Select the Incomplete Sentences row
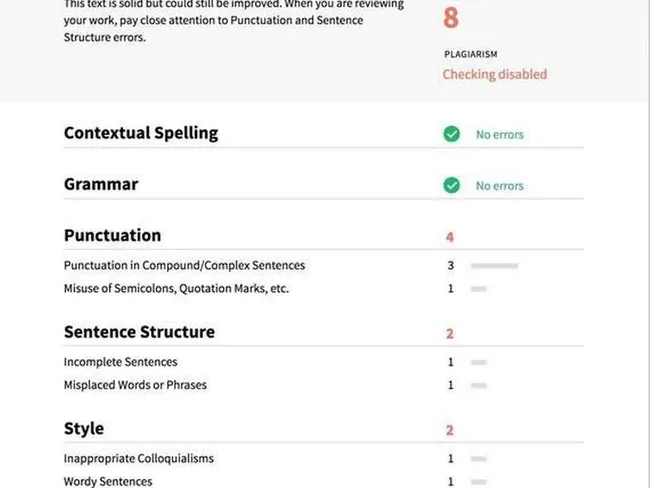 (120, 362)
